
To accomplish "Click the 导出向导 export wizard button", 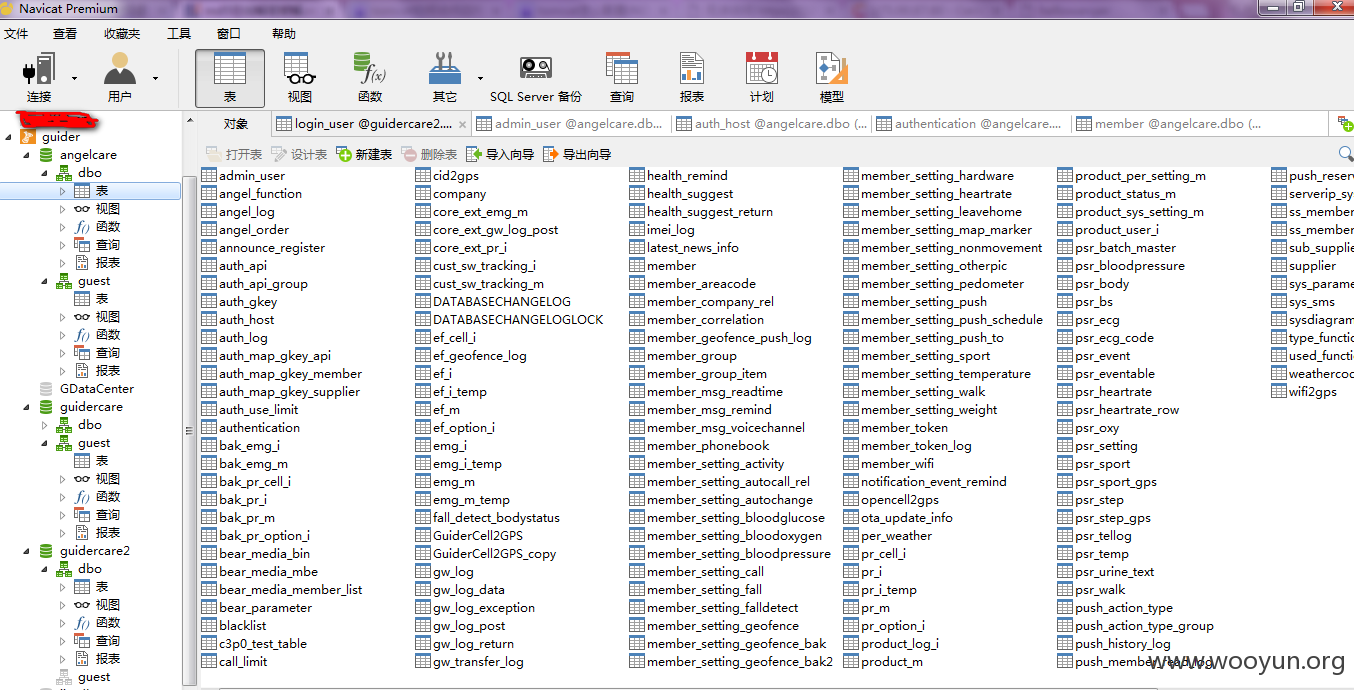I will tap(577, 154).
